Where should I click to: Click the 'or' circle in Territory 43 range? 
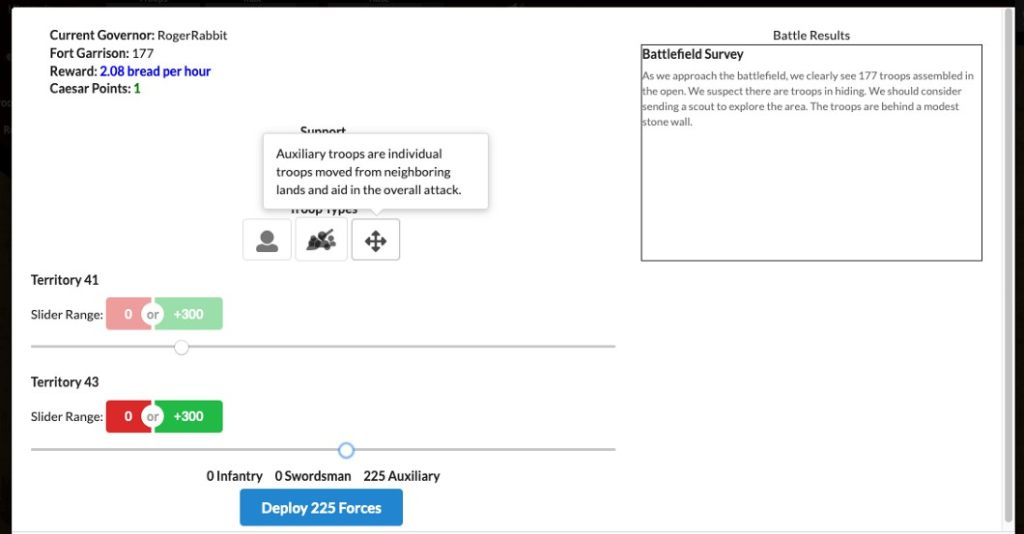point(153,416)
